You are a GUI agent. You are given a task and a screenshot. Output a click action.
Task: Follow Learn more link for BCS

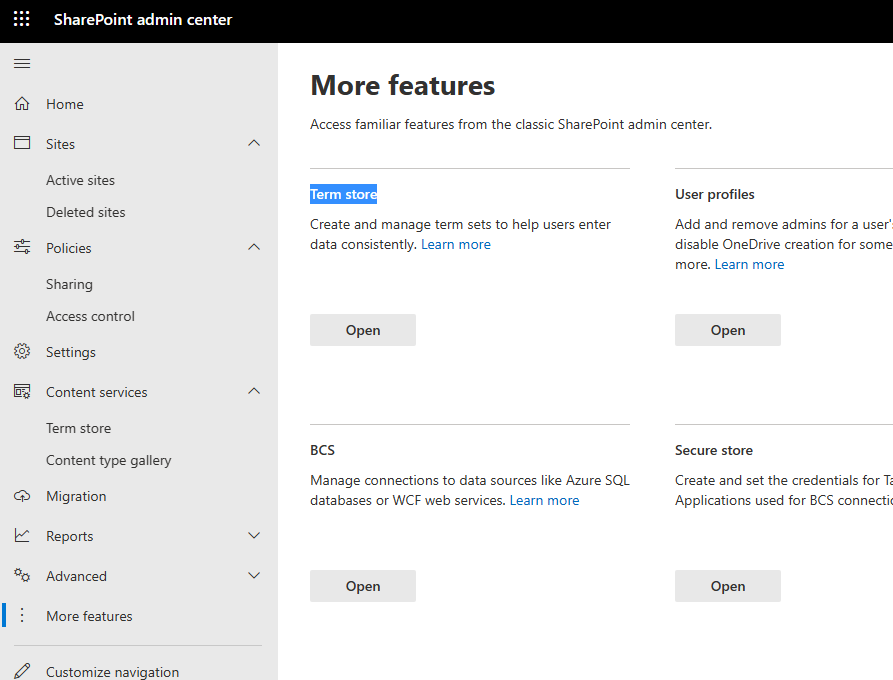click(x=544, y=500)
